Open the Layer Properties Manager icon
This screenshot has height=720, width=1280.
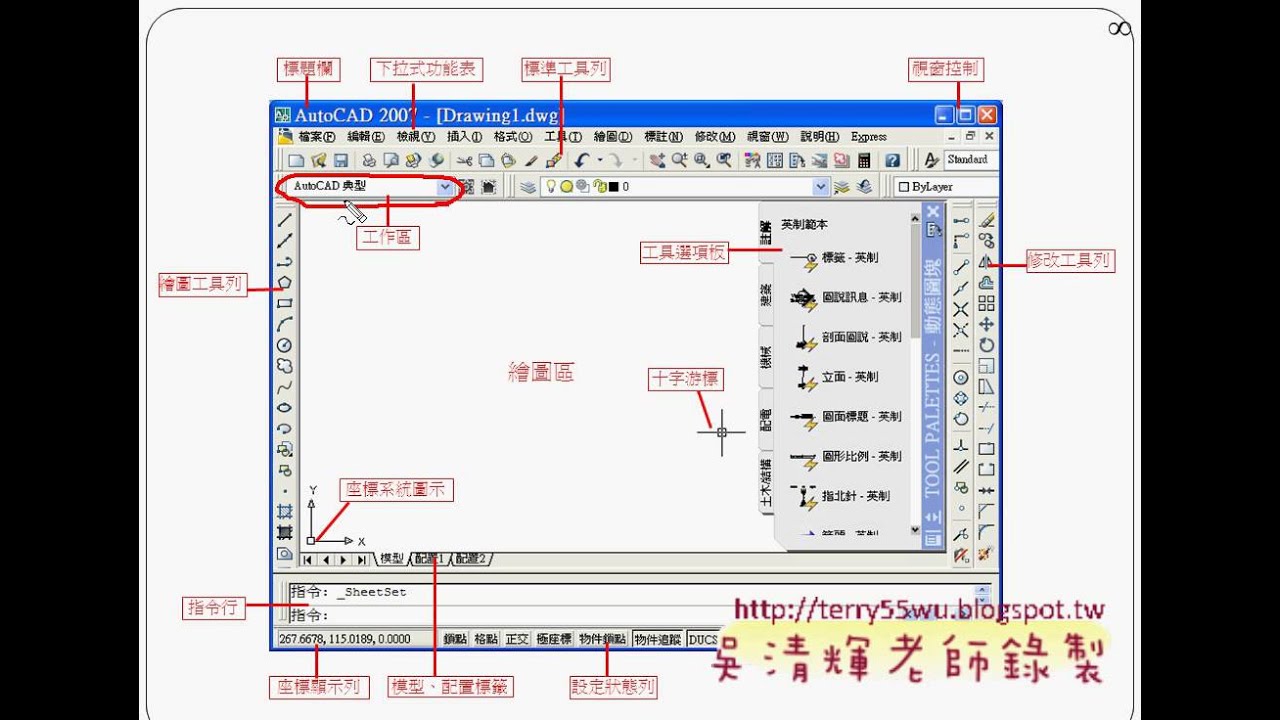(x=526, y=187)
